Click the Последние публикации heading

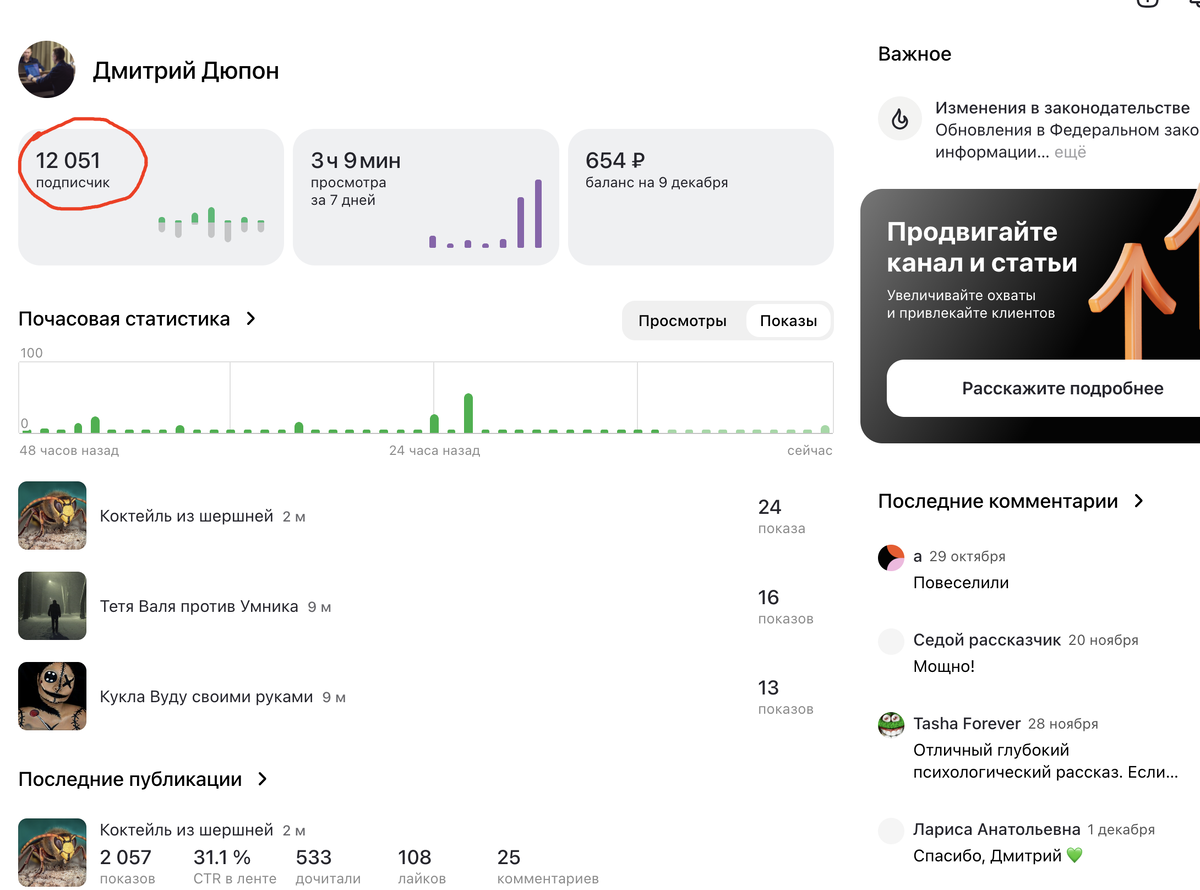[130, 779]
